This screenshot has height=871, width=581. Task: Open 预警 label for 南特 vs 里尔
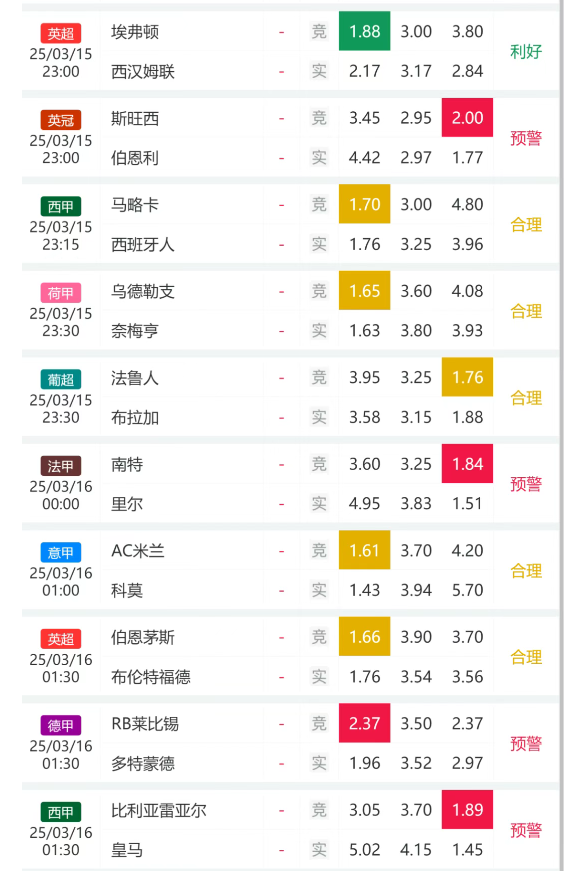(525, 484)
